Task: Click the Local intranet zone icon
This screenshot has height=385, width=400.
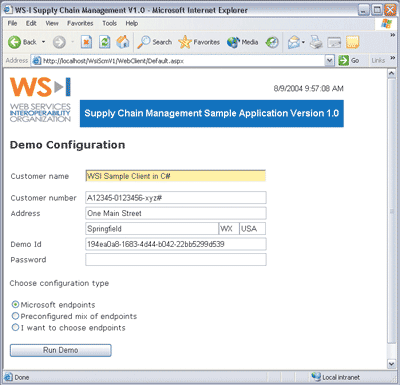Action: 316,377
